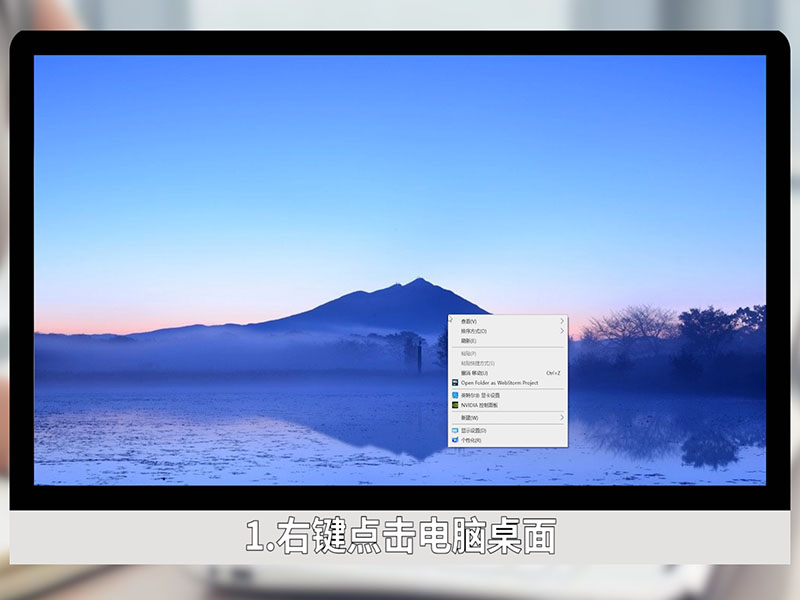The height and width of the screenshot is (600, 800).
Task: Click the 显示设置 monitor icon
Action: [455, 431]
